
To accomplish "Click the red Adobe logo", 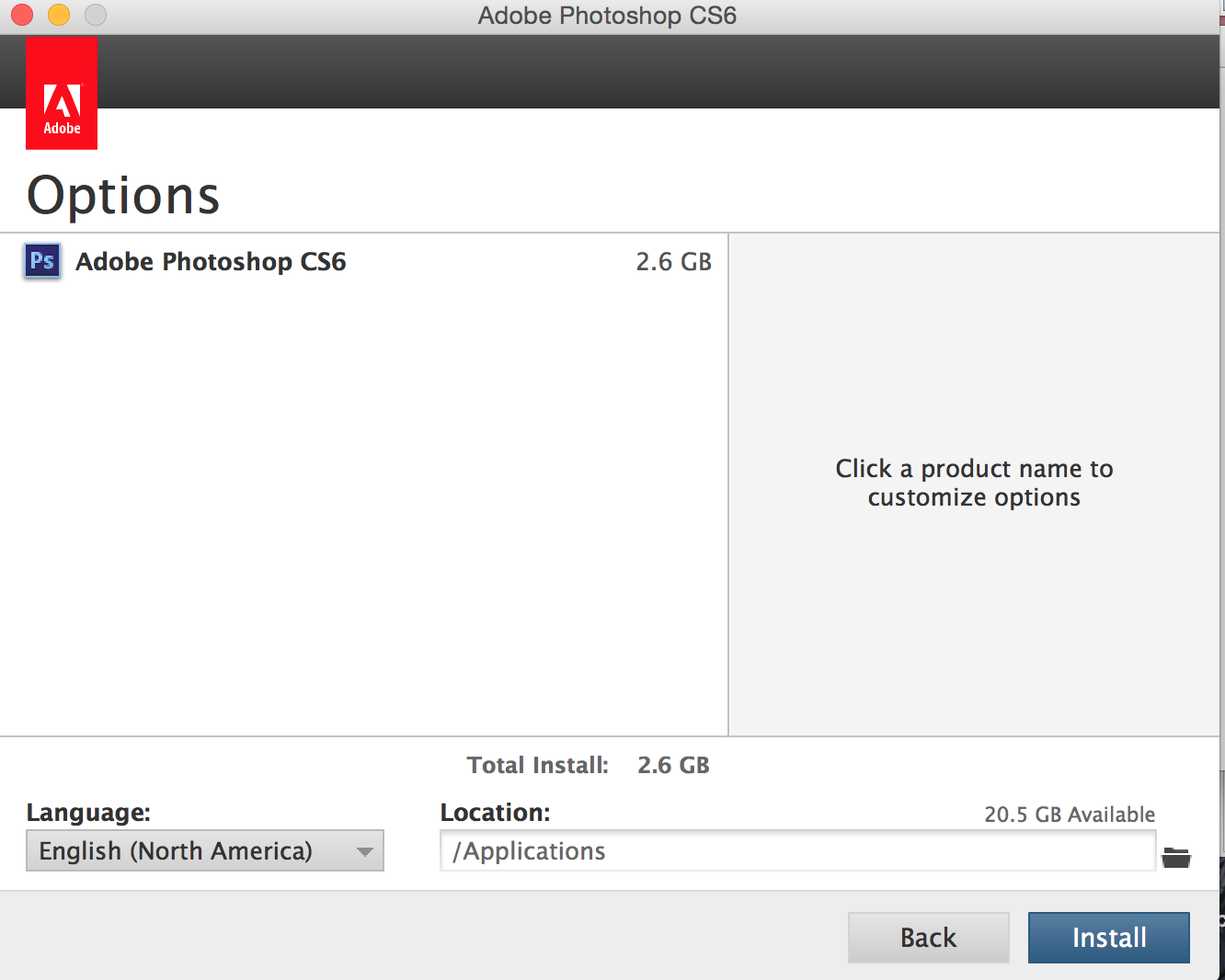I will coord(62,93).
